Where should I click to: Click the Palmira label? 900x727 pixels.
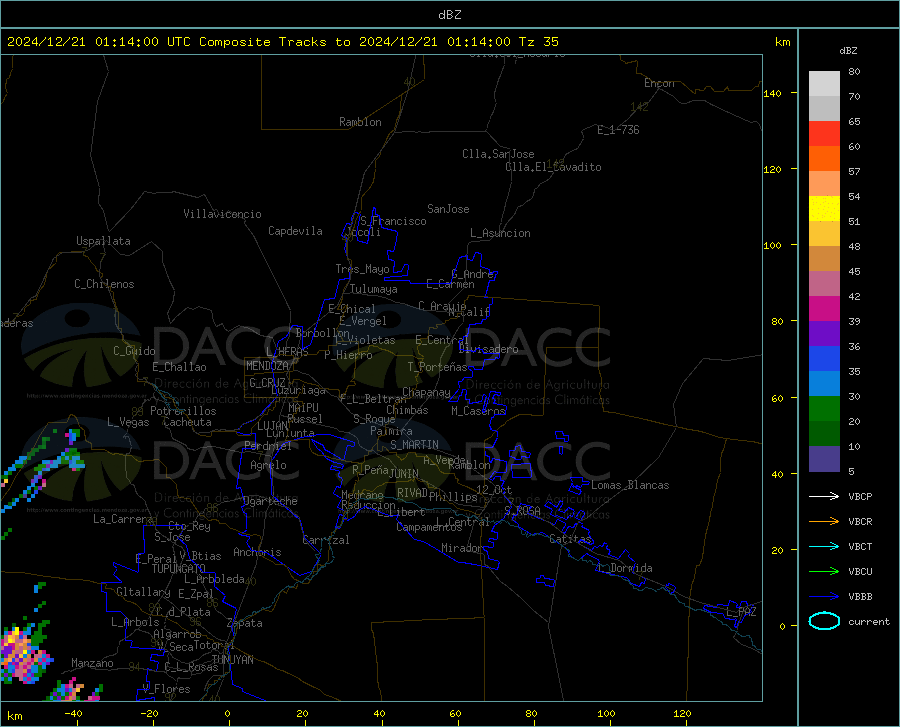pyautogui.click(x=391, y=431)
